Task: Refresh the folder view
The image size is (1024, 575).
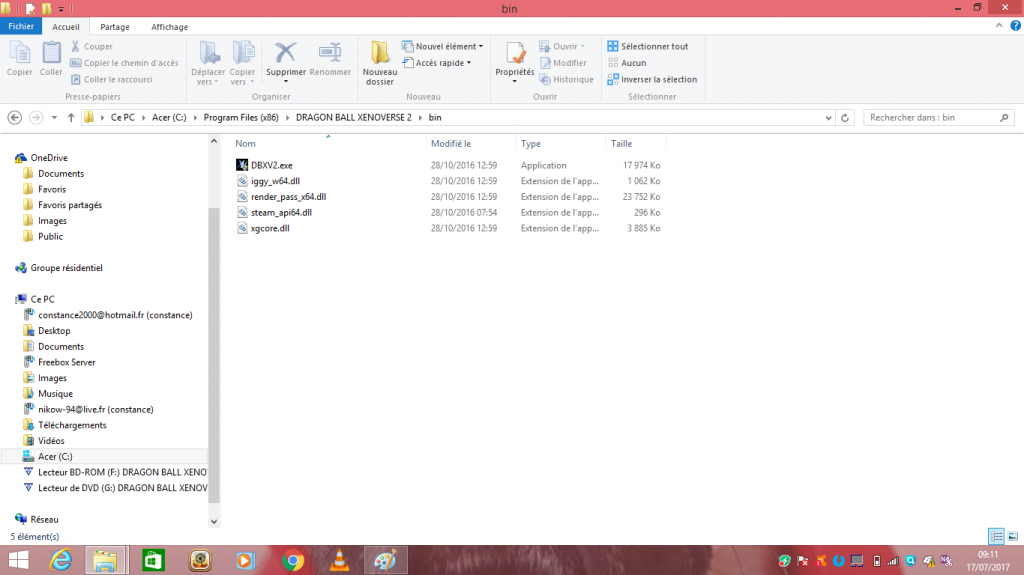Action: pos(845,118)
